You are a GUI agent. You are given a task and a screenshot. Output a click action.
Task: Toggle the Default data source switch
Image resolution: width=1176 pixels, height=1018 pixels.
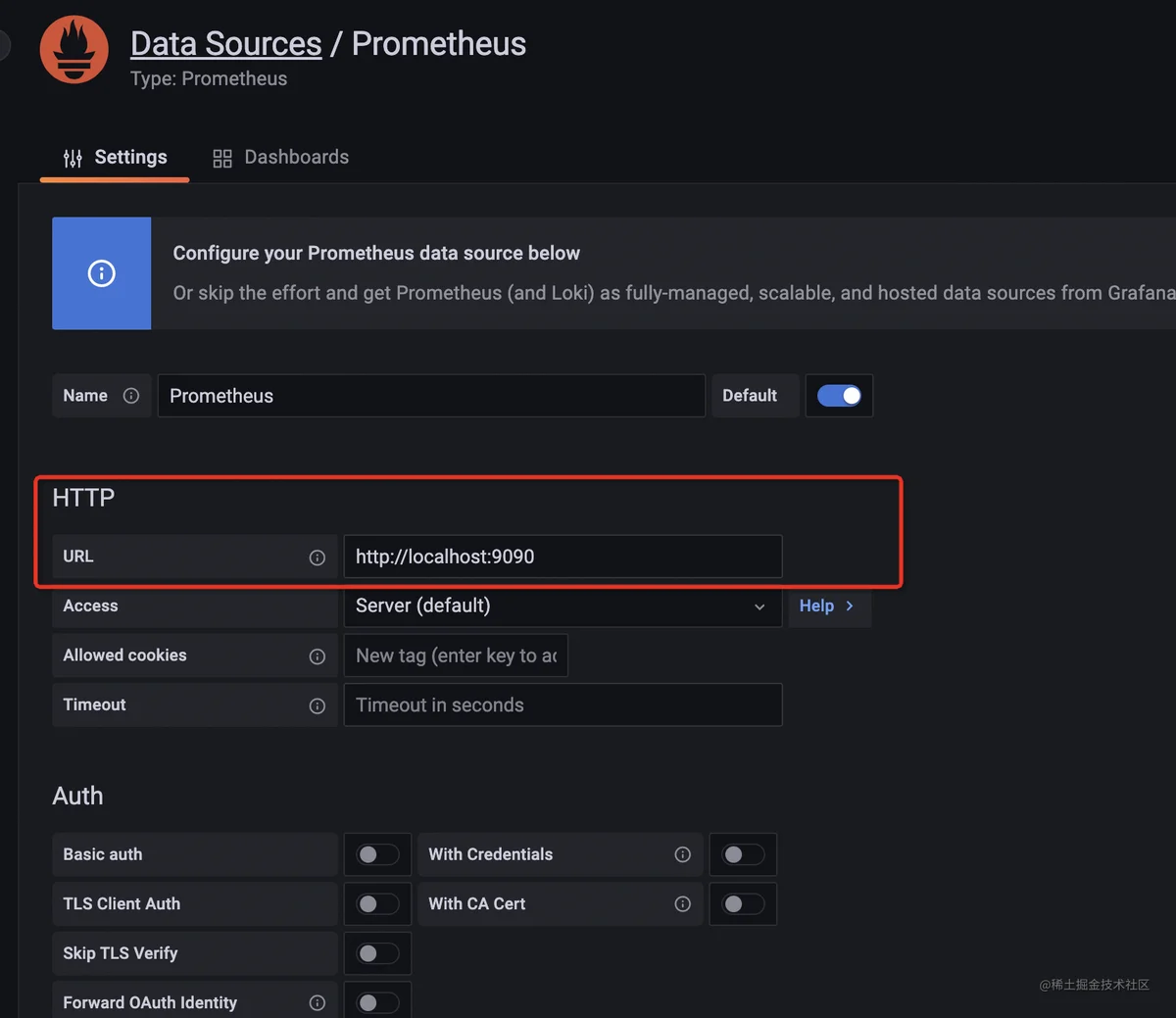[839, 396]
